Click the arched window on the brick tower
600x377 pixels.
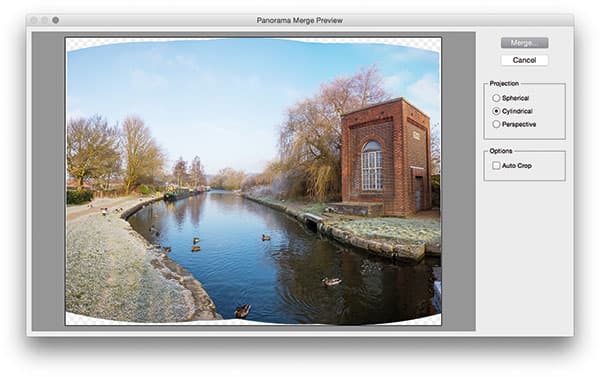(372, 166)
